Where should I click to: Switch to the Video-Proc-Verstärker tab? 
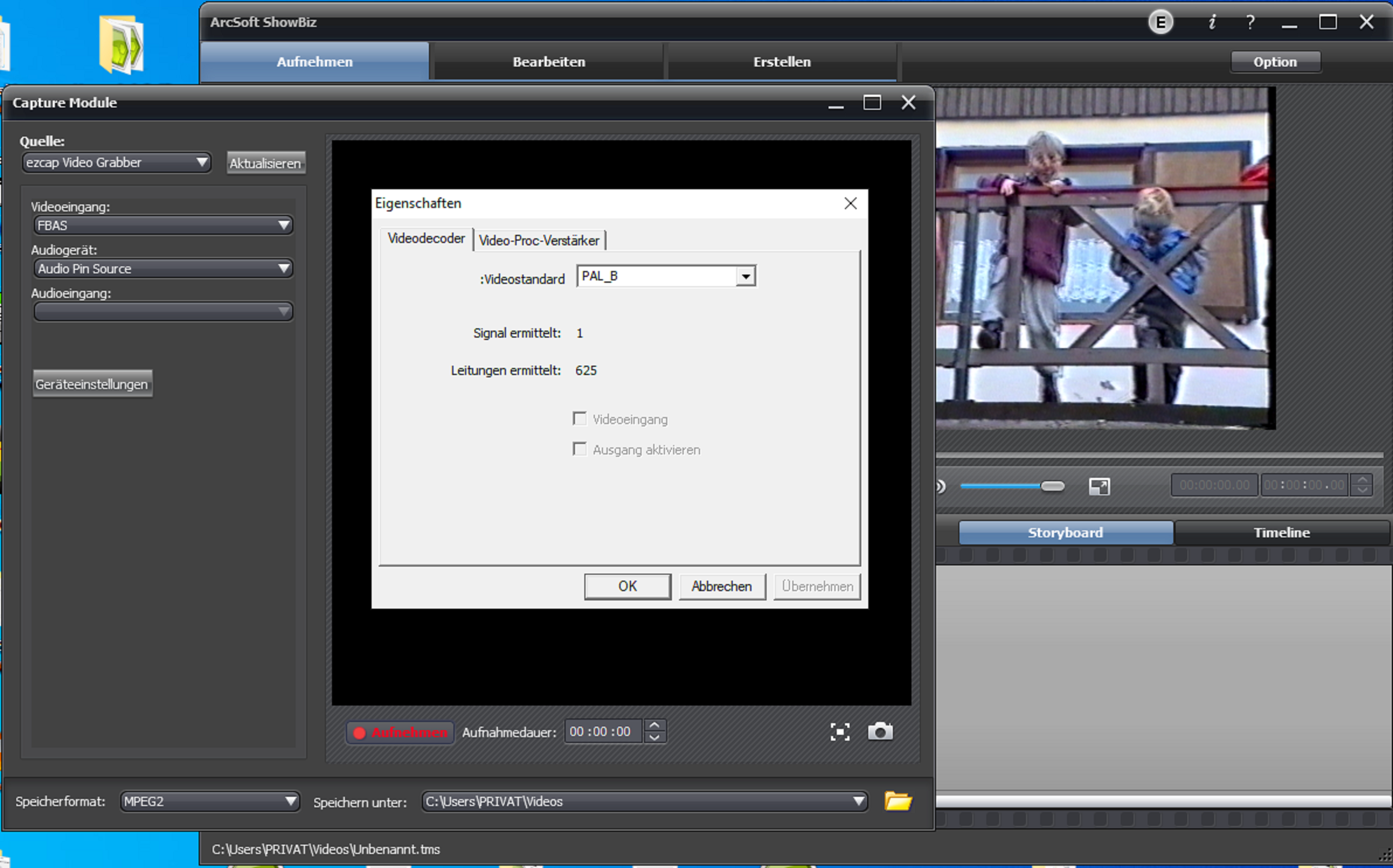(539, 241)
